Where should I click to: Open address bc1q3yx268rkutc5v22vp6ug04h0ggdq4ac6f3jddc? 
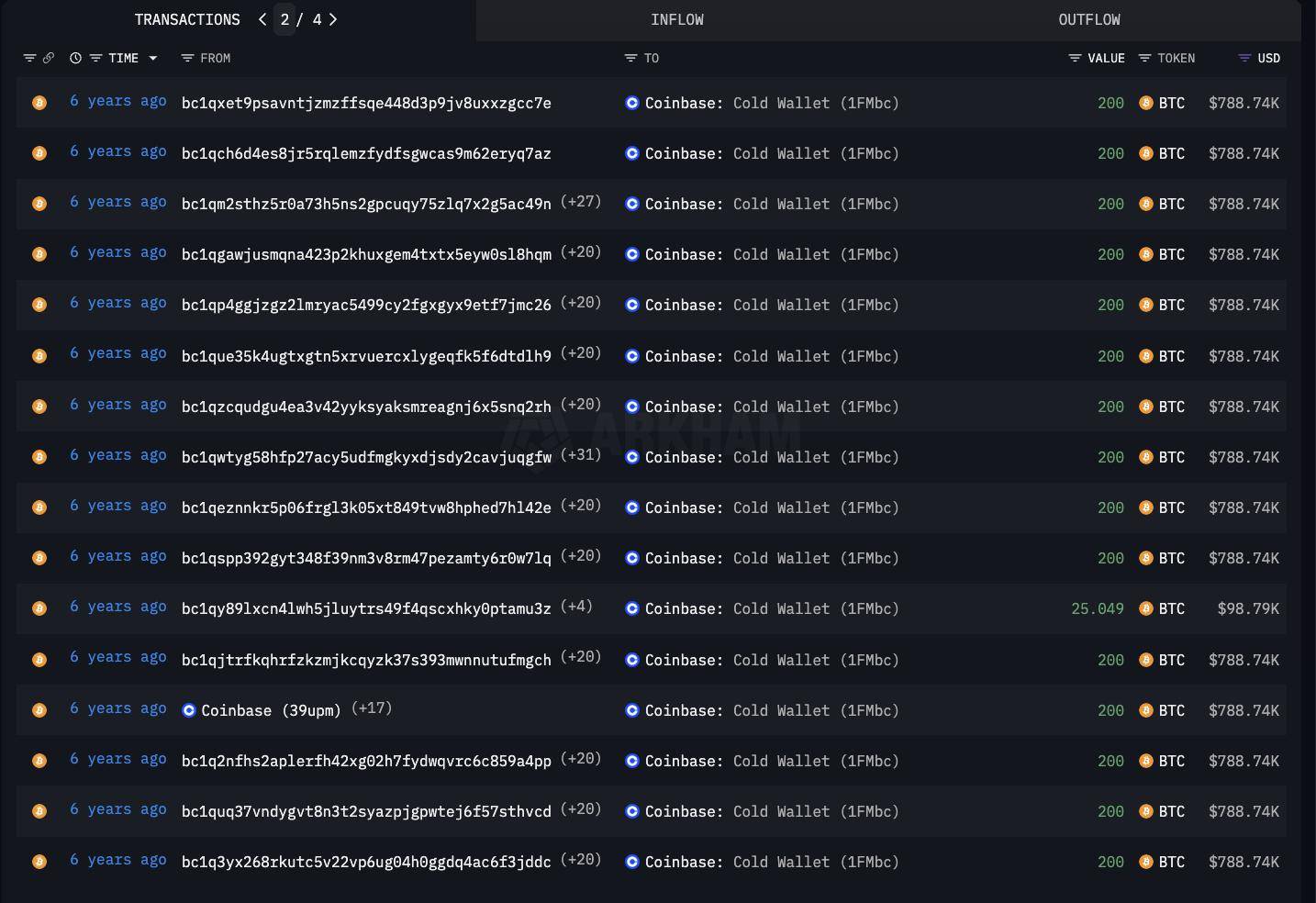(x=366, y=862)
